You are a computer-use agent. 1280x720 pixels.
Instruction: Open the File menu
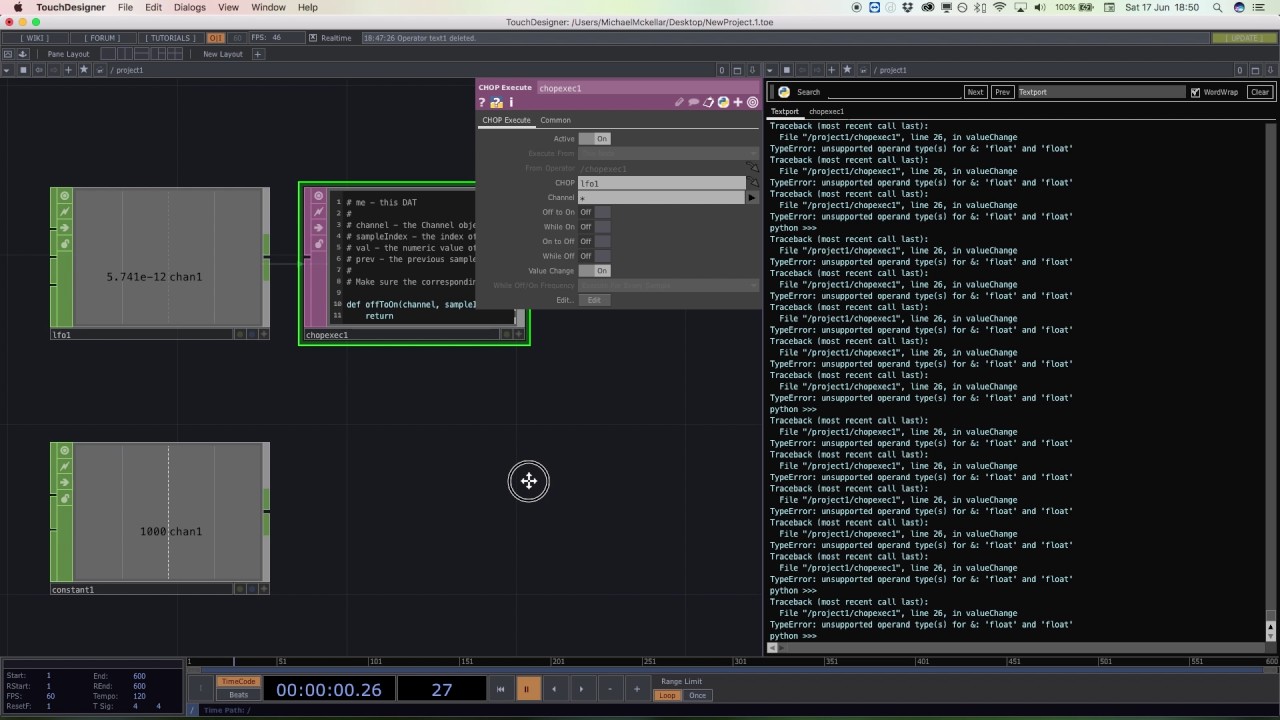coord(125,7)
